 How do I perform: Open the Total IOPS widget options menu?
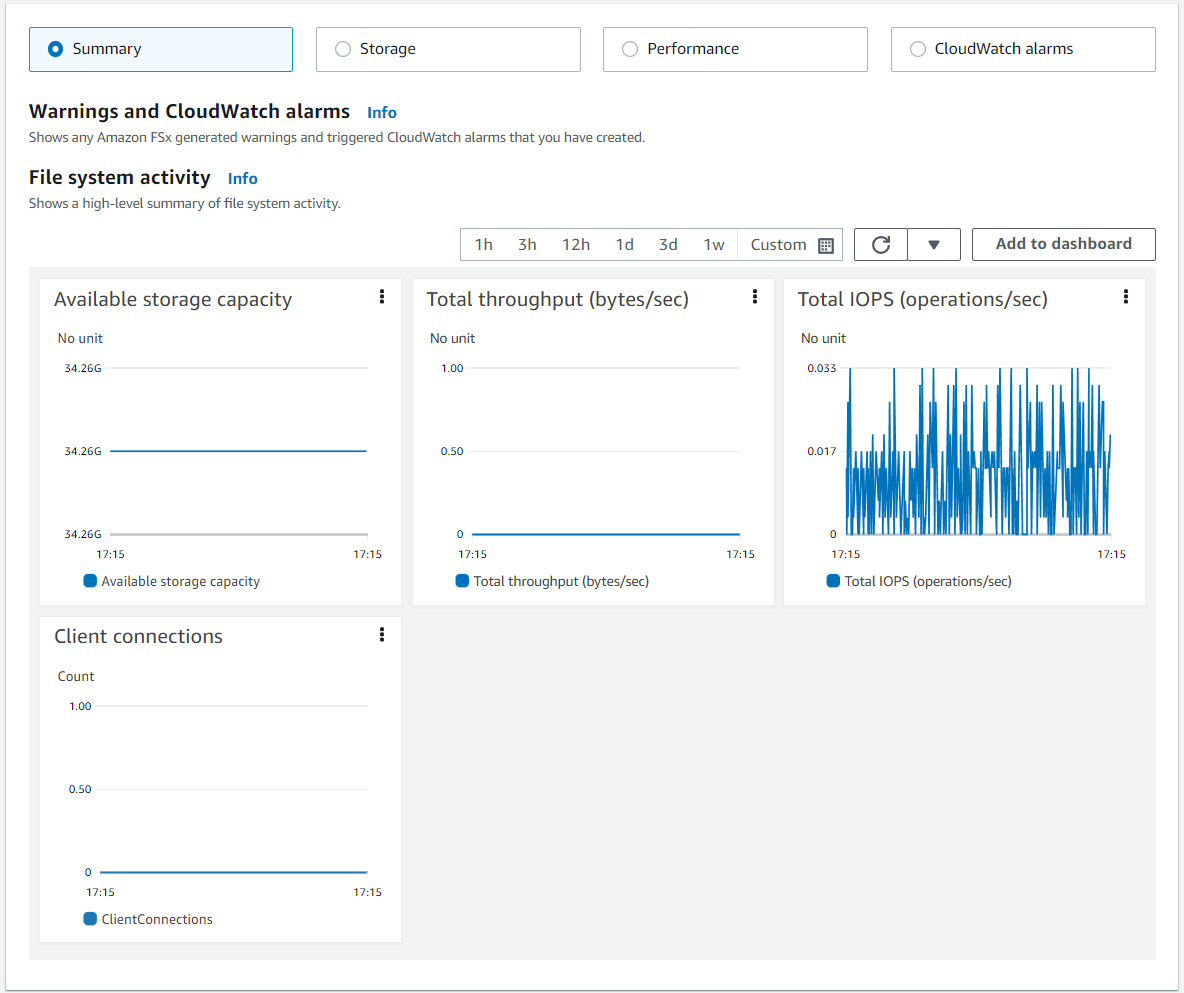click(1126, 297)
